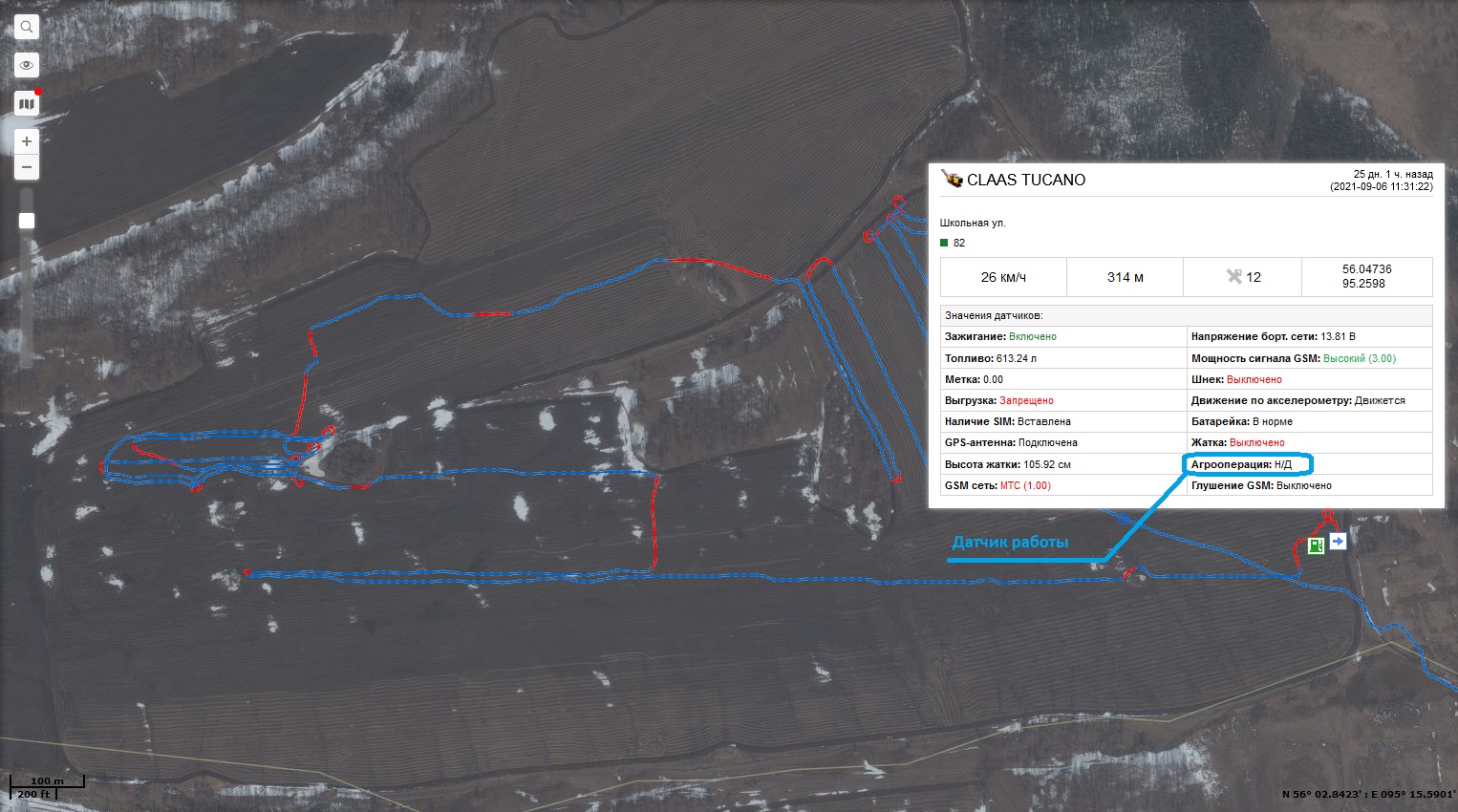This screenshot has height=812, width=1458.
Task: Zoom out with the minus button
Action: coord(27,167)
